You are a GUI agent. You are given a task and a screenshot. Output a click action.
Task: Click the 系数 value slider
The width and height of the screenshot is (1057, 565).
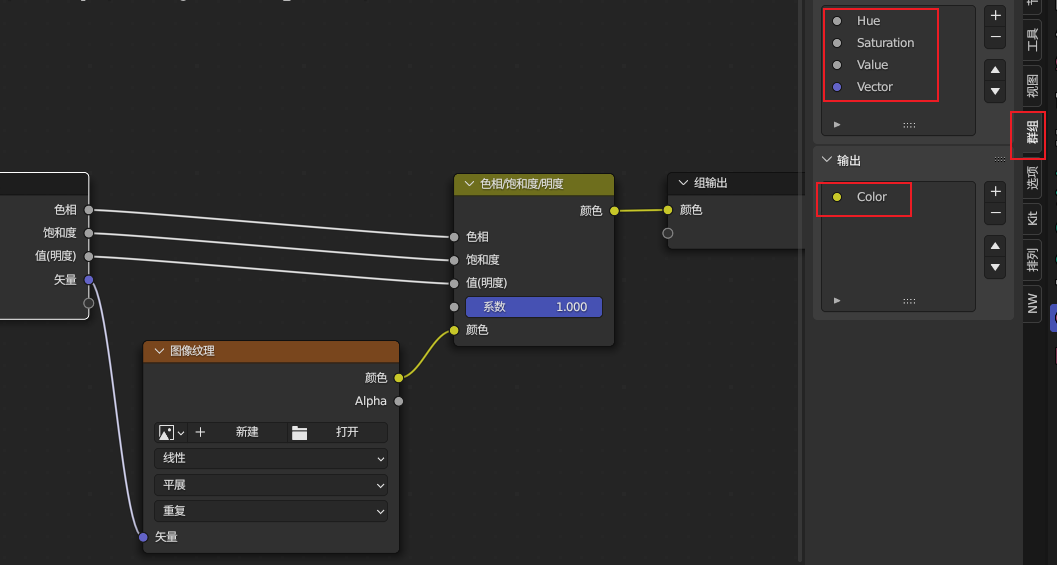534,307
